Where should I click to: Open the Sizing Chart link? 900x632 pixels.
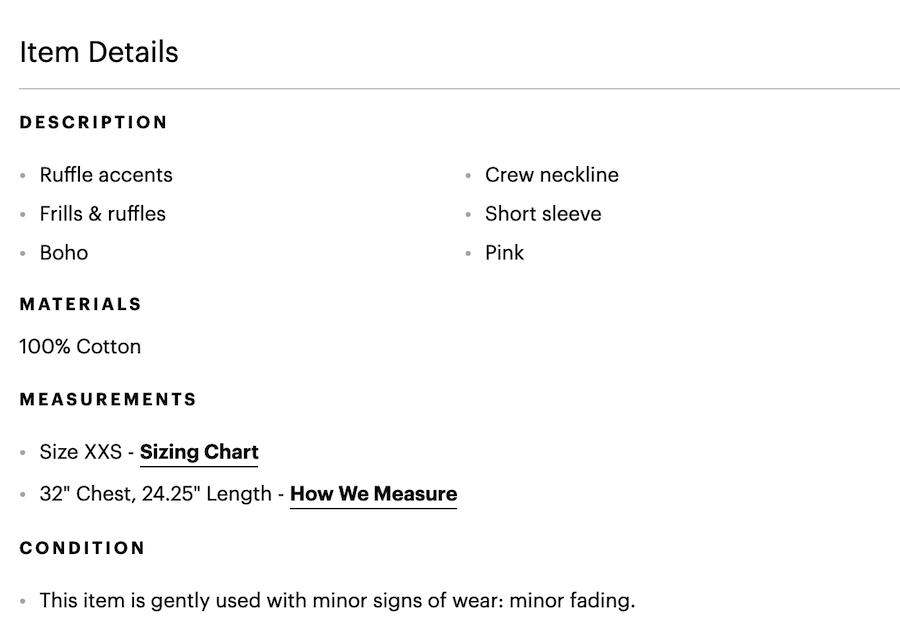[199, 452]
